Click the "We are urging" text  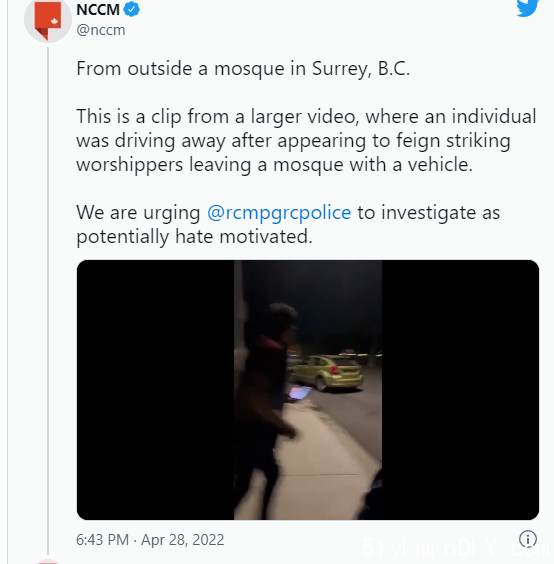138,213
